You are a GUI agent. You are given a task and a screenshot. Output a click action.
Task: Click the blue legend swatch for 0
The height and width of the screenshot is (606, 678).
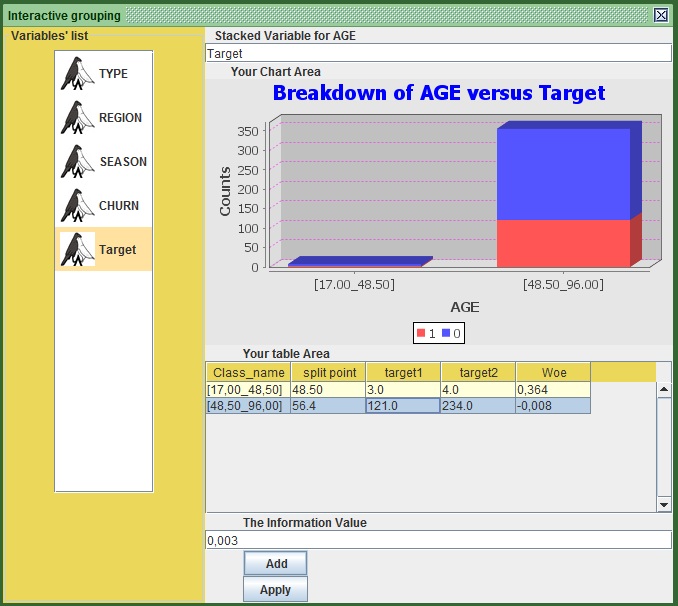[x=446, y=333]
